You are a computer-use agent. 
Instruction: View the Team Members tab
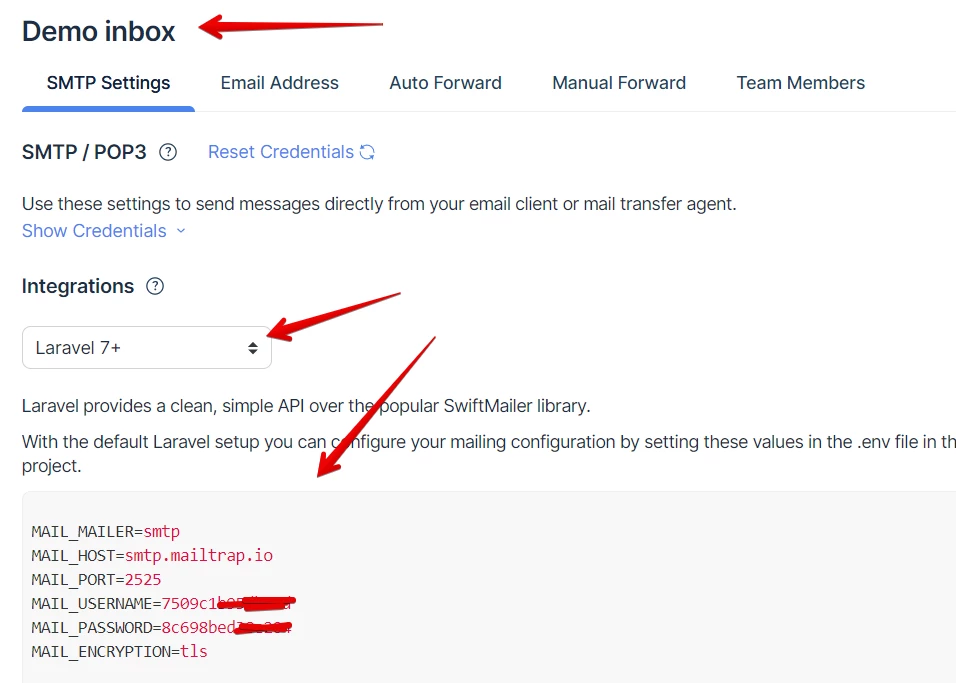800,83
